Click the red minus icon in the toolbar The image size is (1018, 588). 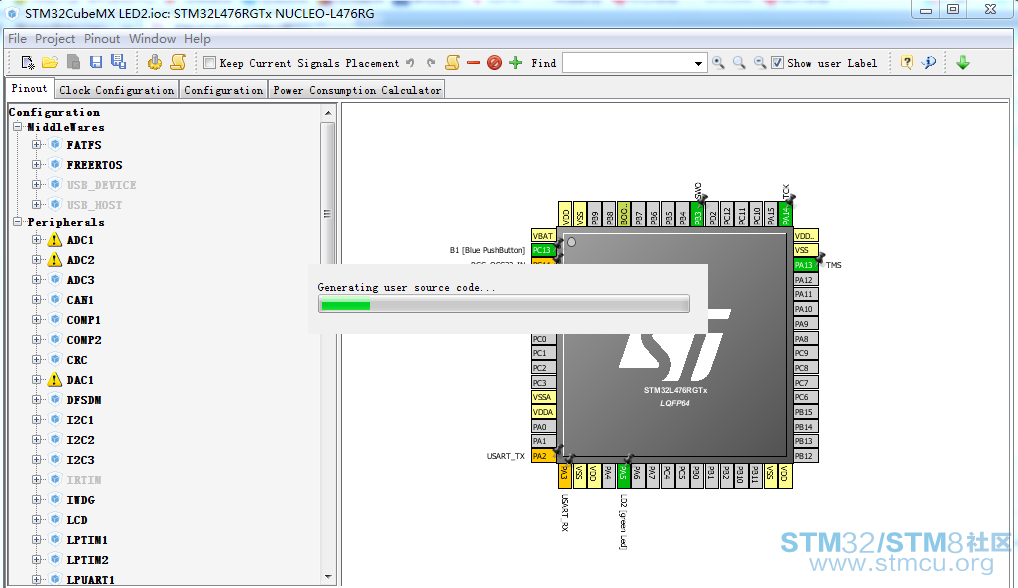(473, 63)
